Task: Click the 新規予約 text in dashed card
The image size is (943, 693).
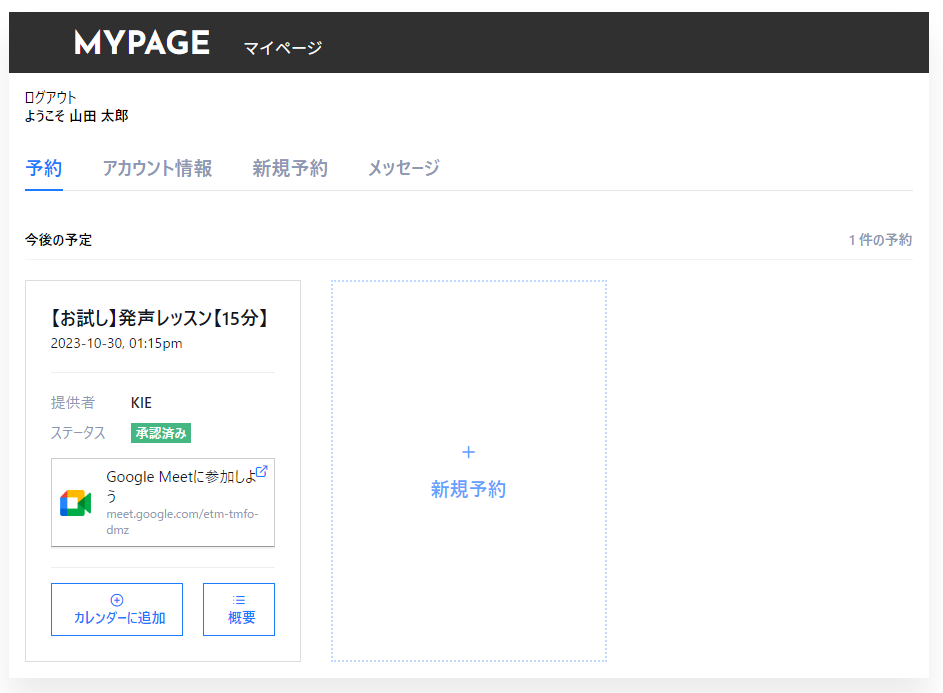Action: [x=468, y=489]
